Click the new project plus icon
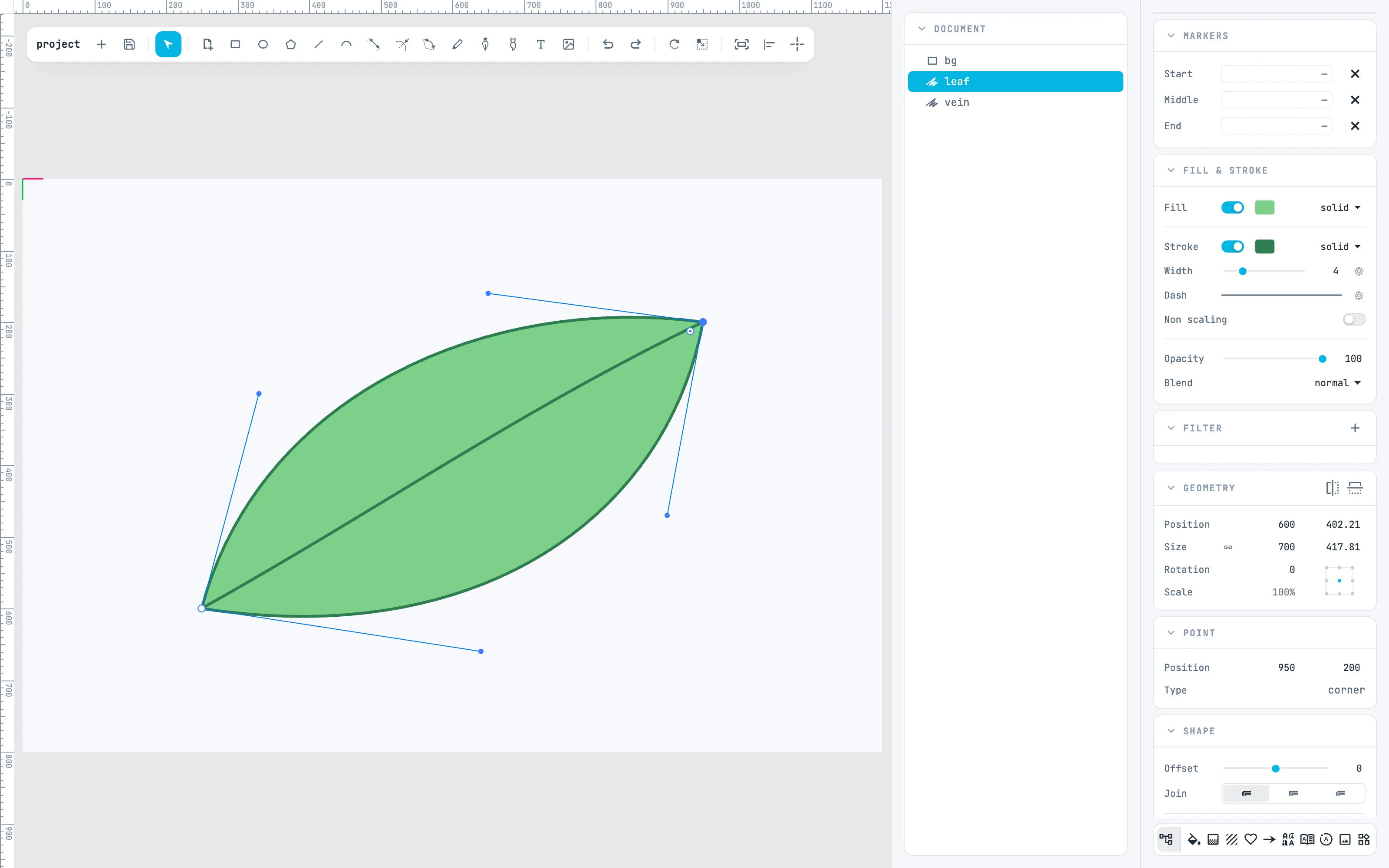 (102, 44)
